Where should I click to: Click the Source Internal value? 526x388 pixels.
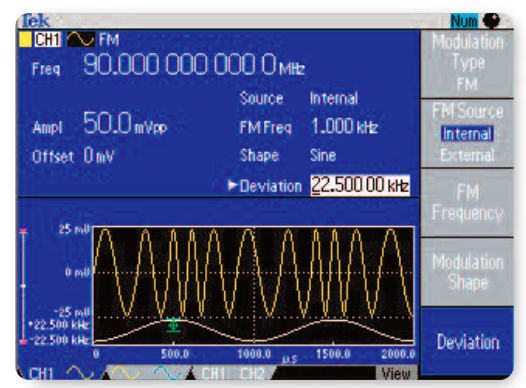[334, 98]
